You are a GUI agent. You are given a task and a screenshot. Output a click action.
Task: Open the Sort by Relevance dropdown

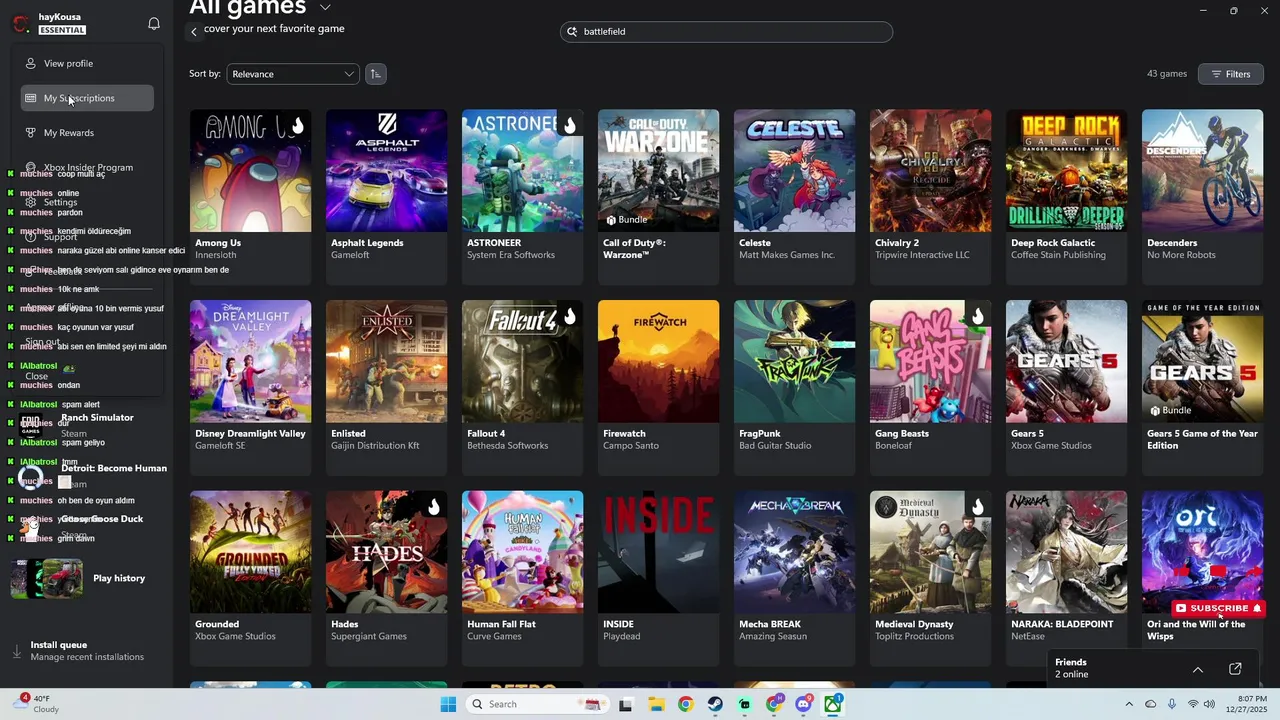(292, 74)
